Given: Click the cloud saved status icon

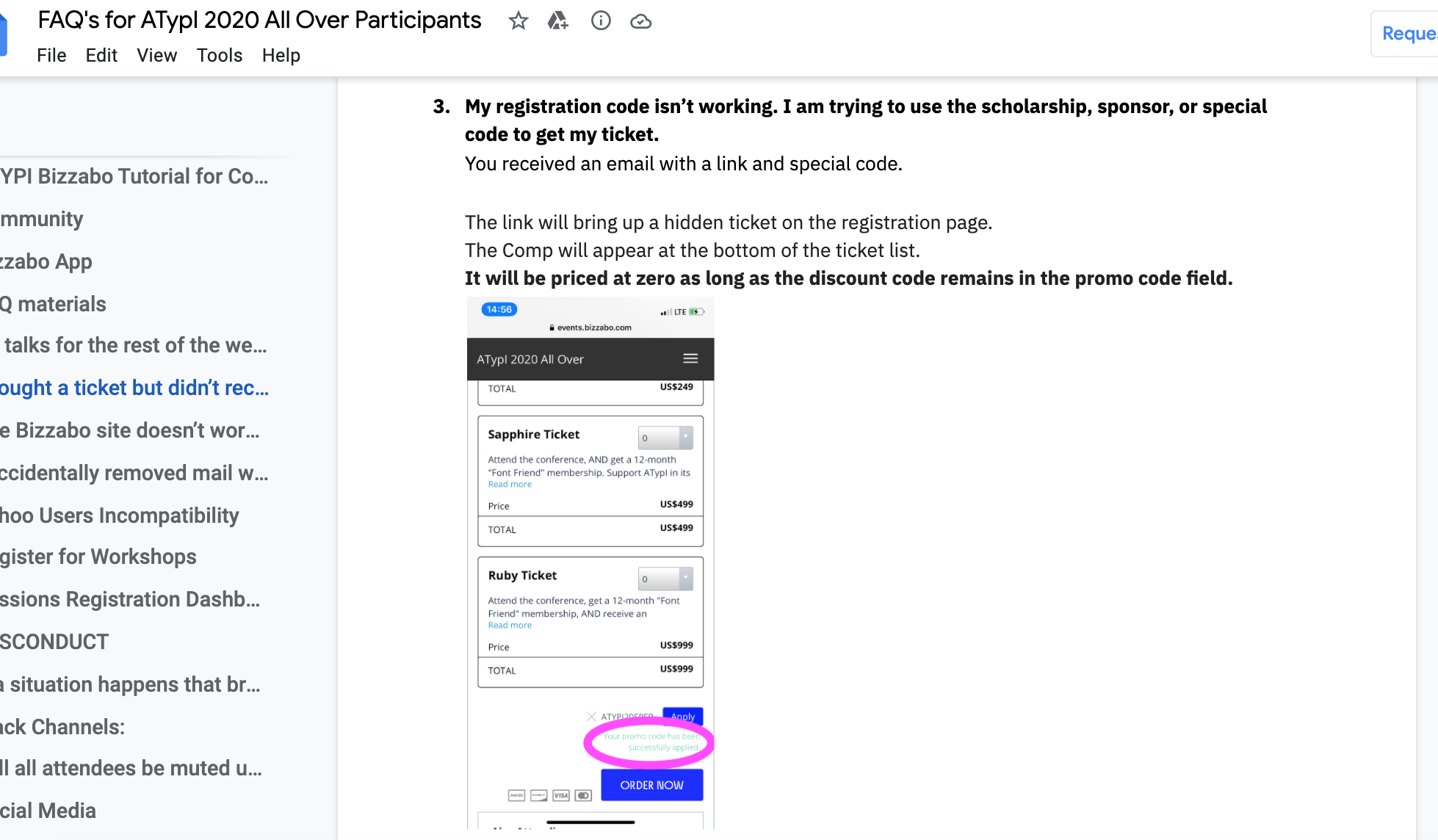Looking at the screenshot, I should 640,21.
